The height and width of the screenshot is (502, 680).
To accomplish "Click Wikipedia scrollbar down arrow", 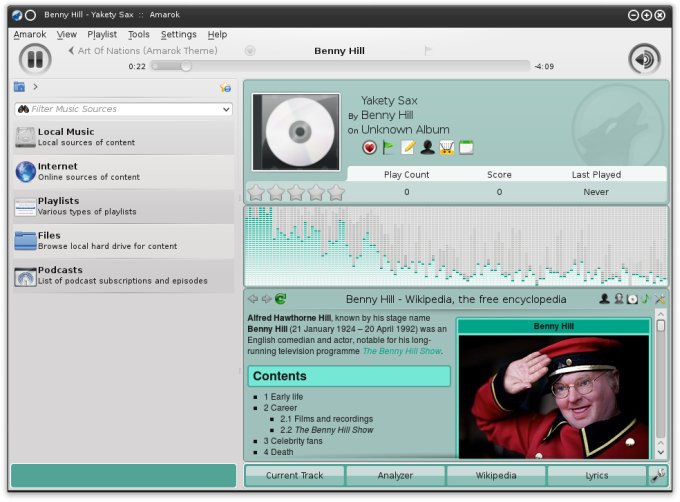I will pyautogui.click(x=660, y=452).
